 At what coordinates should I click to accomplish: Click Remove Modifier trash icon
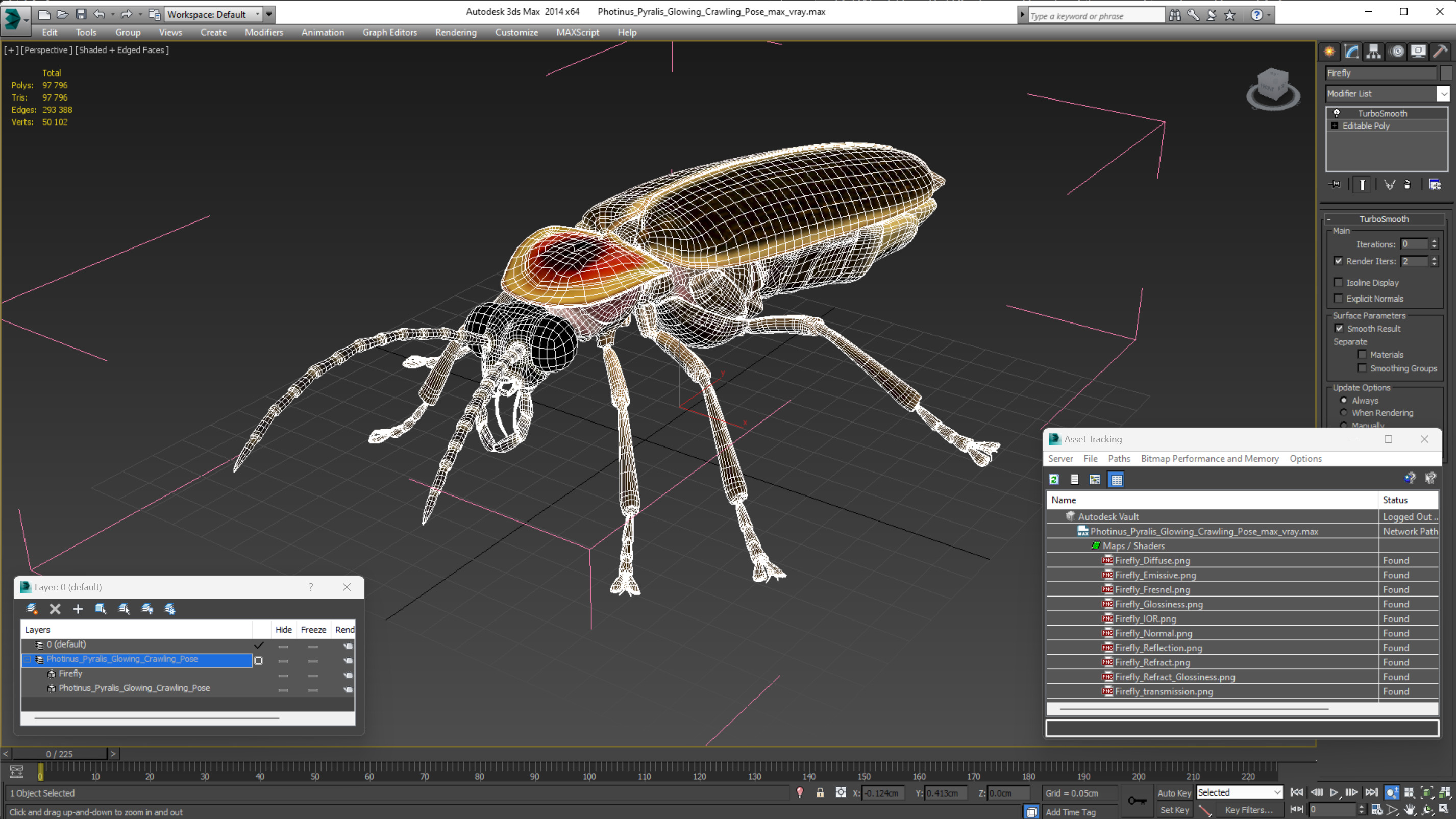(x=1408, y=184)
